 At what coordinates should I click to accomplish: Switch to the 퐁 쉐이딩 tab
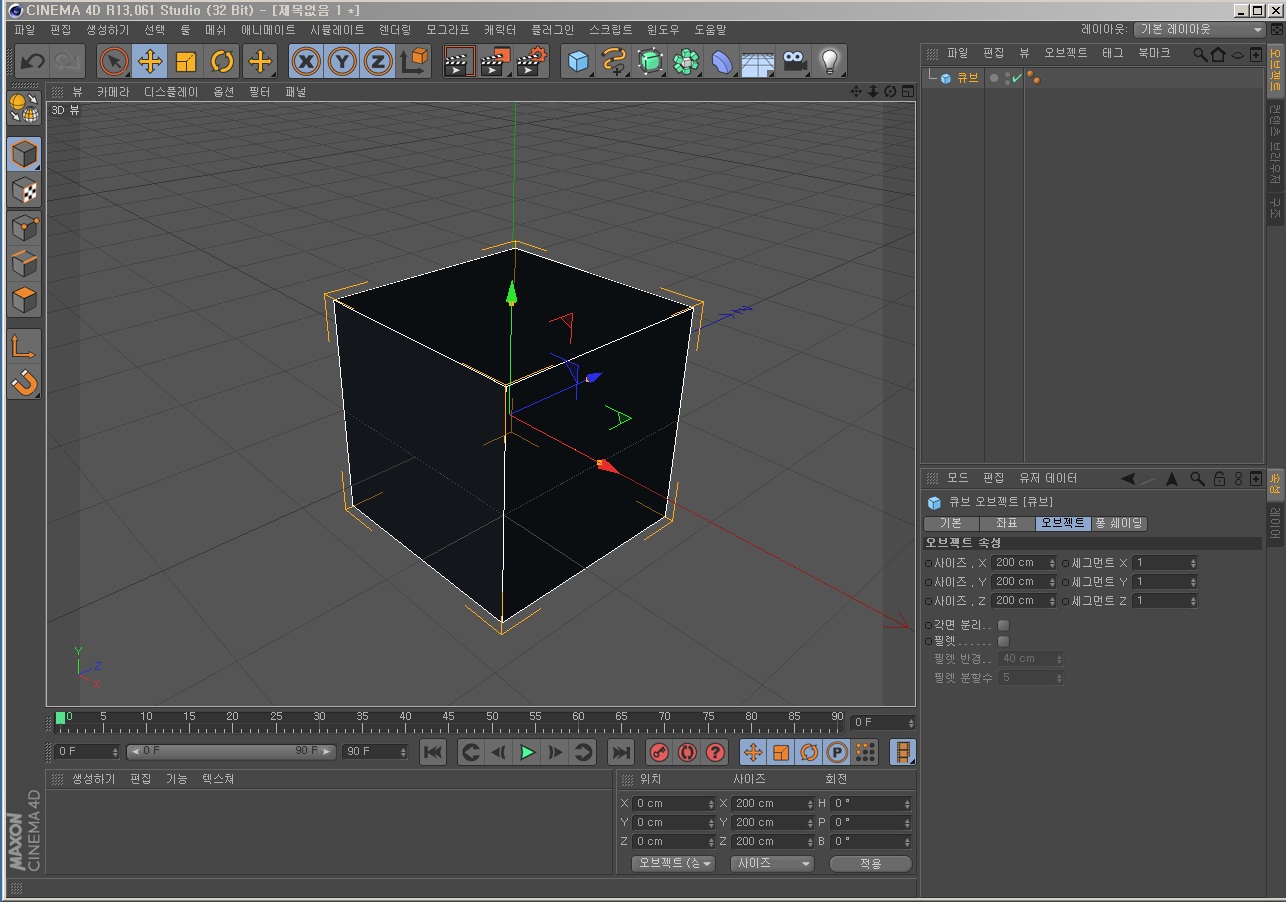point(1119,523)
